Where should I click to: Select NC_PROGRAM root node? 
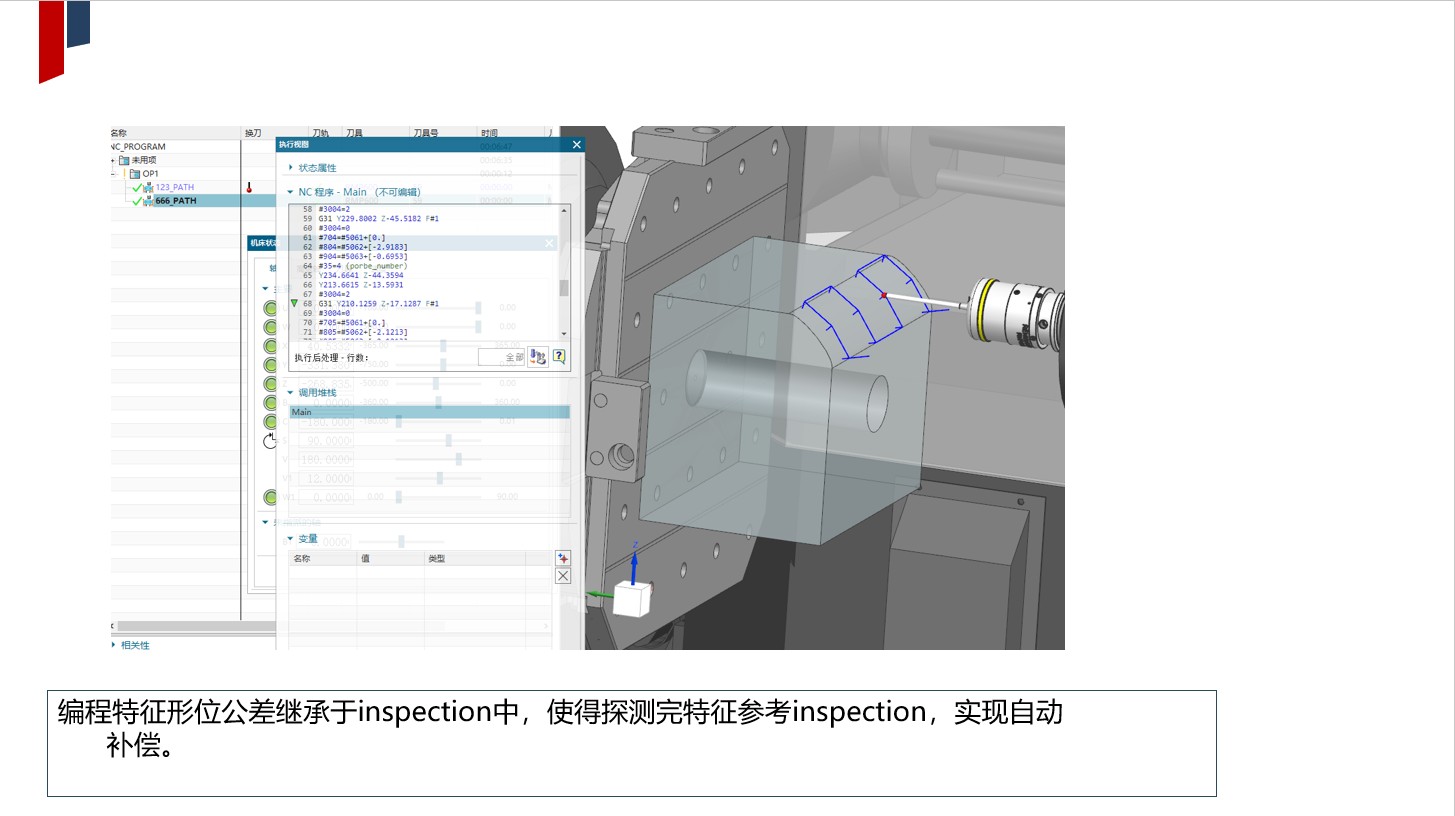tap(138, 147)
